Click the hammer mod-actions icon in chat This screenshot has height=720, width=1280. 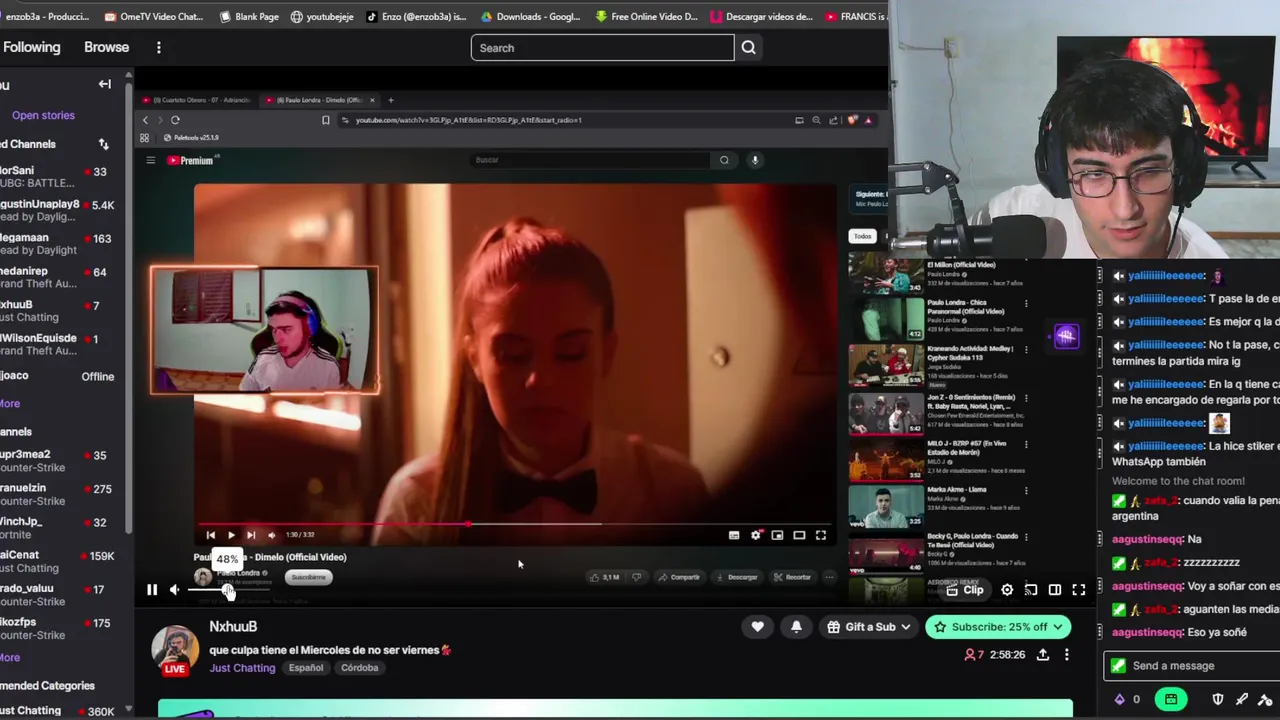(x=1266, y=700)
